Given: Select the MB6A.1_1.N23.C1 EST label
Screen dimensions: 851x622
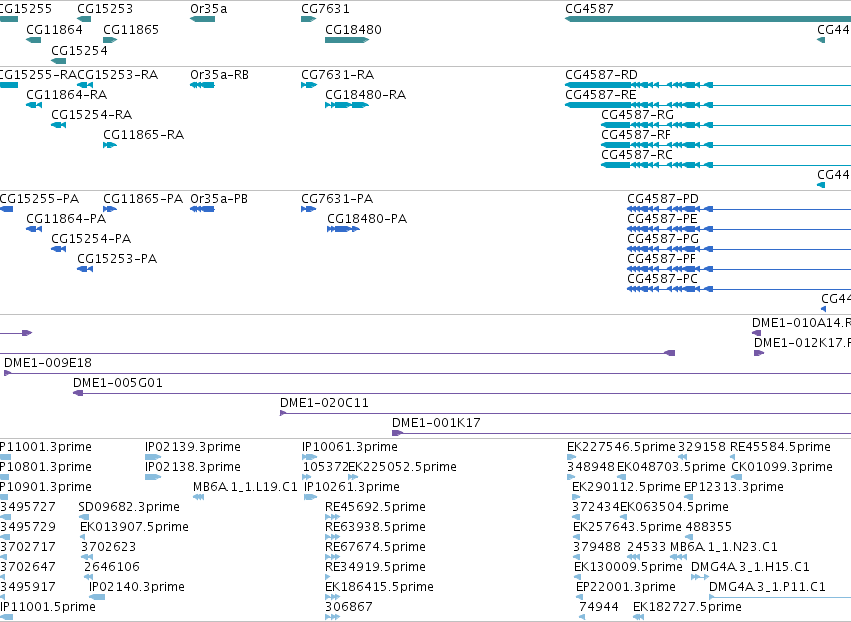Looking at the screenshot, I should 723,548.
